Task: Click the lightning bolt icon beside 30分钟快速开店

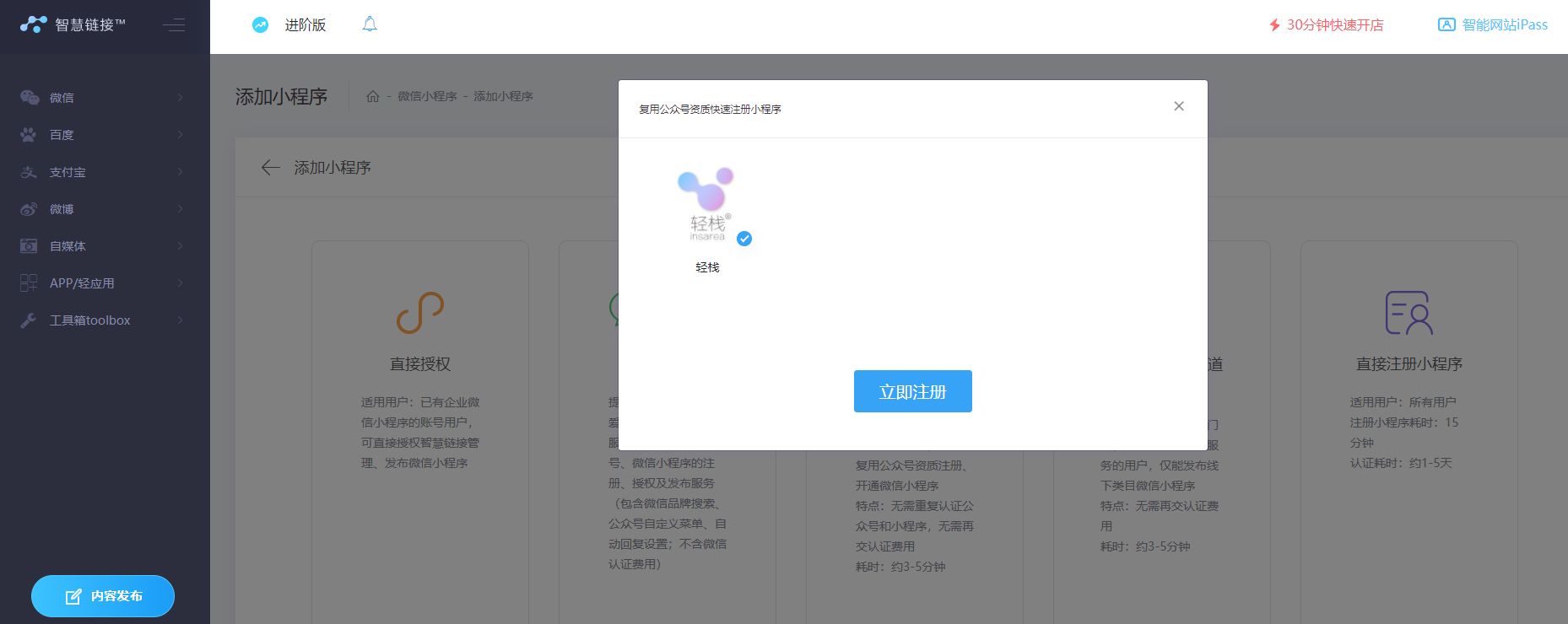Action: (x=1274, y=25)
